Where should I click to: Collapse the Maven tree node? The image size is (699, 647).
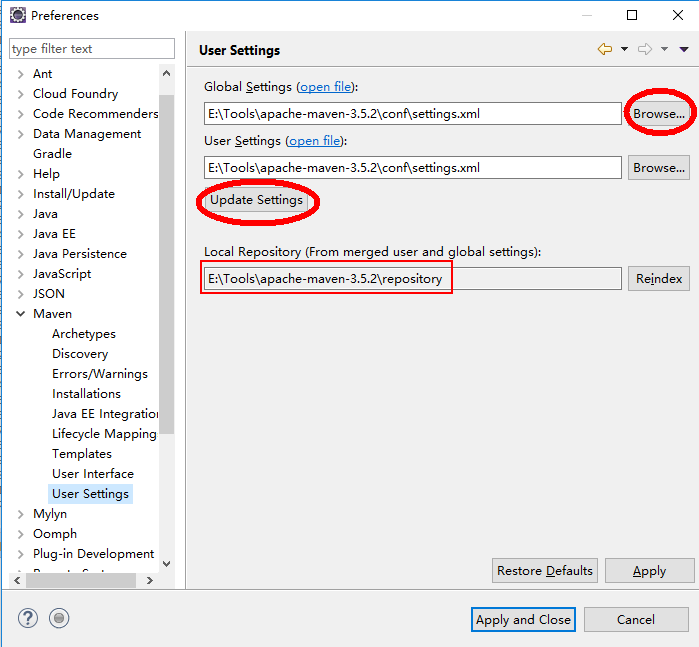[x=20, y=314]
